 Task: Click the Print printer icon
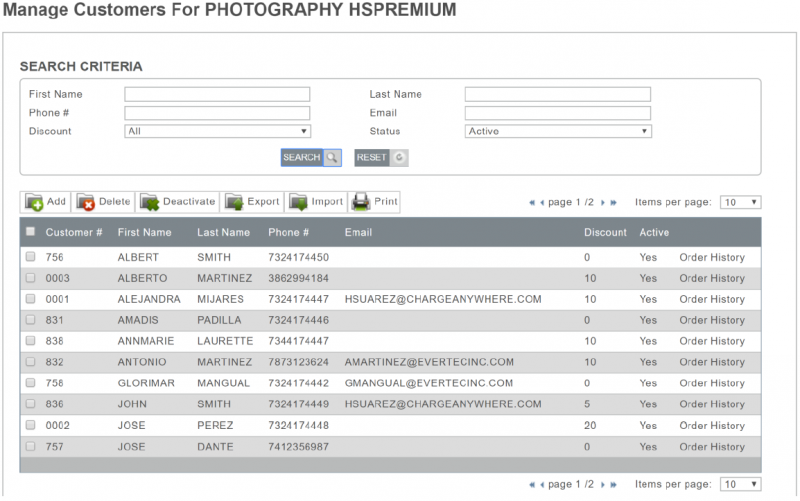(x=361, y=202)
